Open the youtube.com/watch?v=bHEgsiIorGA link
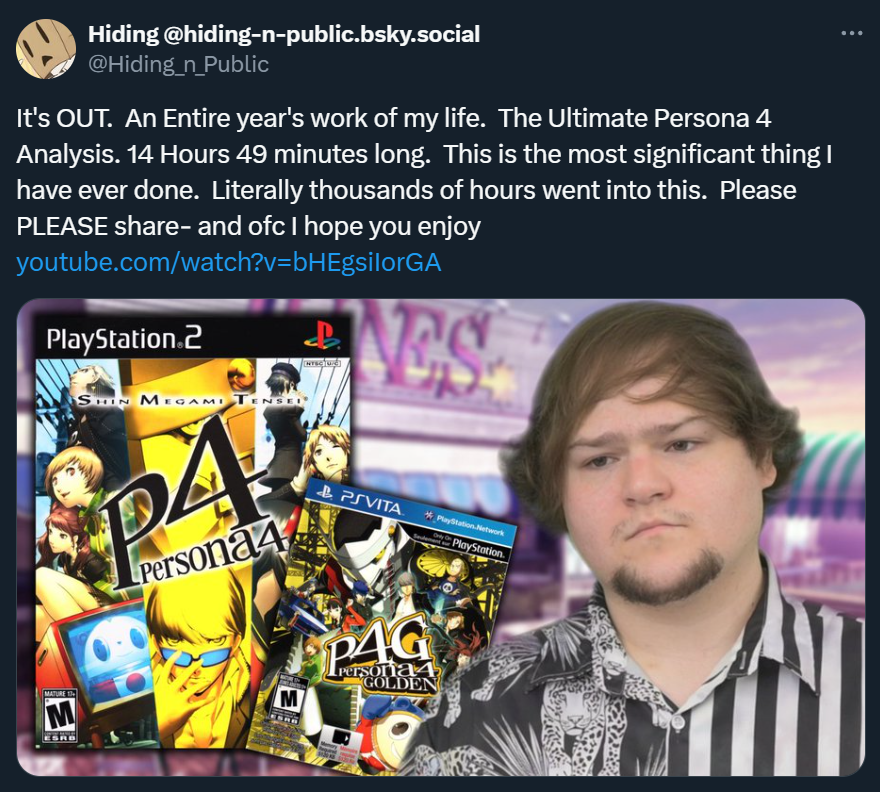 pyautogui.click(x=229, y=262)
